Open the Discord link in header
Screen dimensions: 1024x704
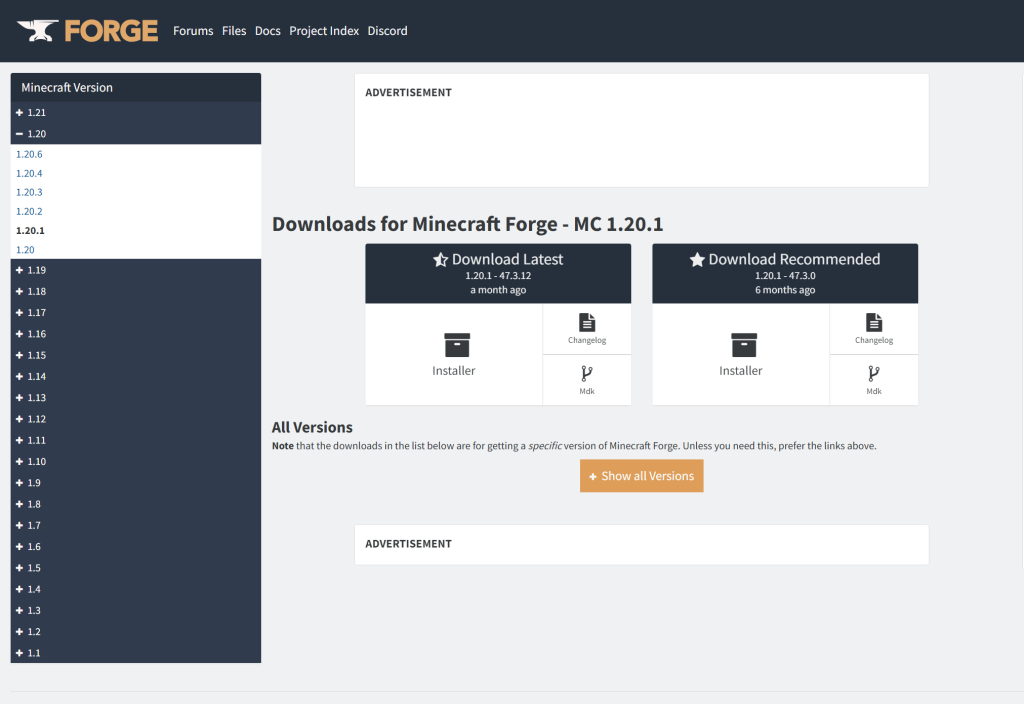387,31
